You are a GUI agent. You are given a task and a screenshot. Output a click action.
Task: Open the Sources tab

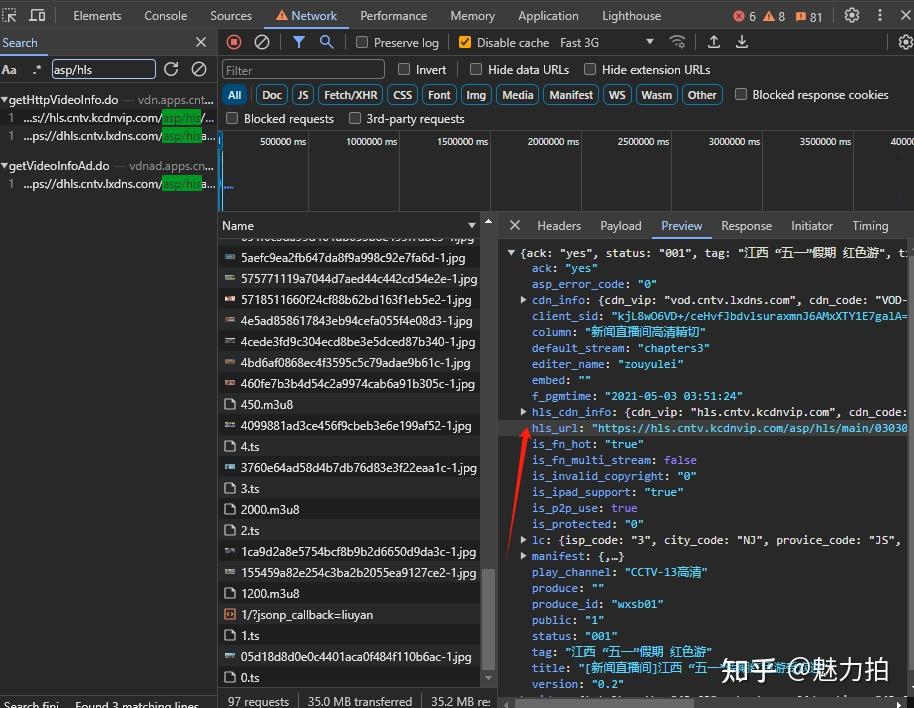click(x=231, y=16)
